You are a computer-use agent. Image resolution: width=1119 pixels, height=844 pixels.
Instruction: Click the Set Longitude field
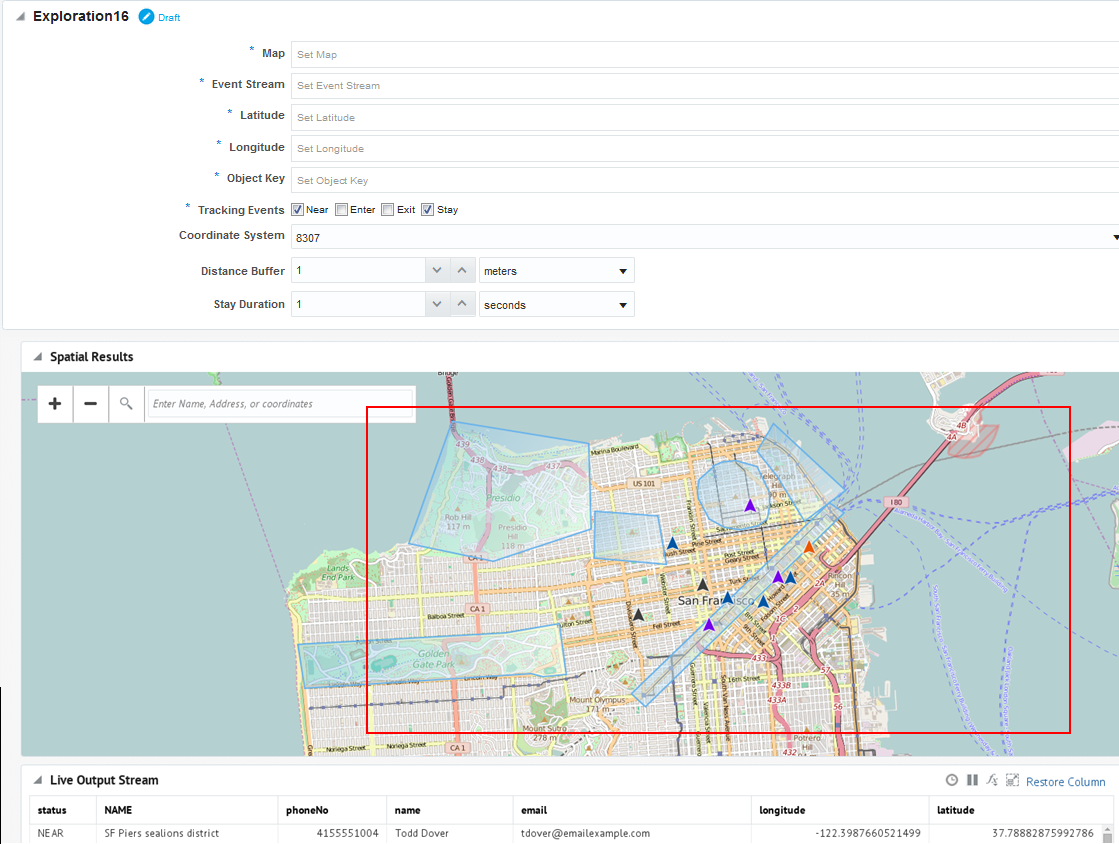pos(705,148)
